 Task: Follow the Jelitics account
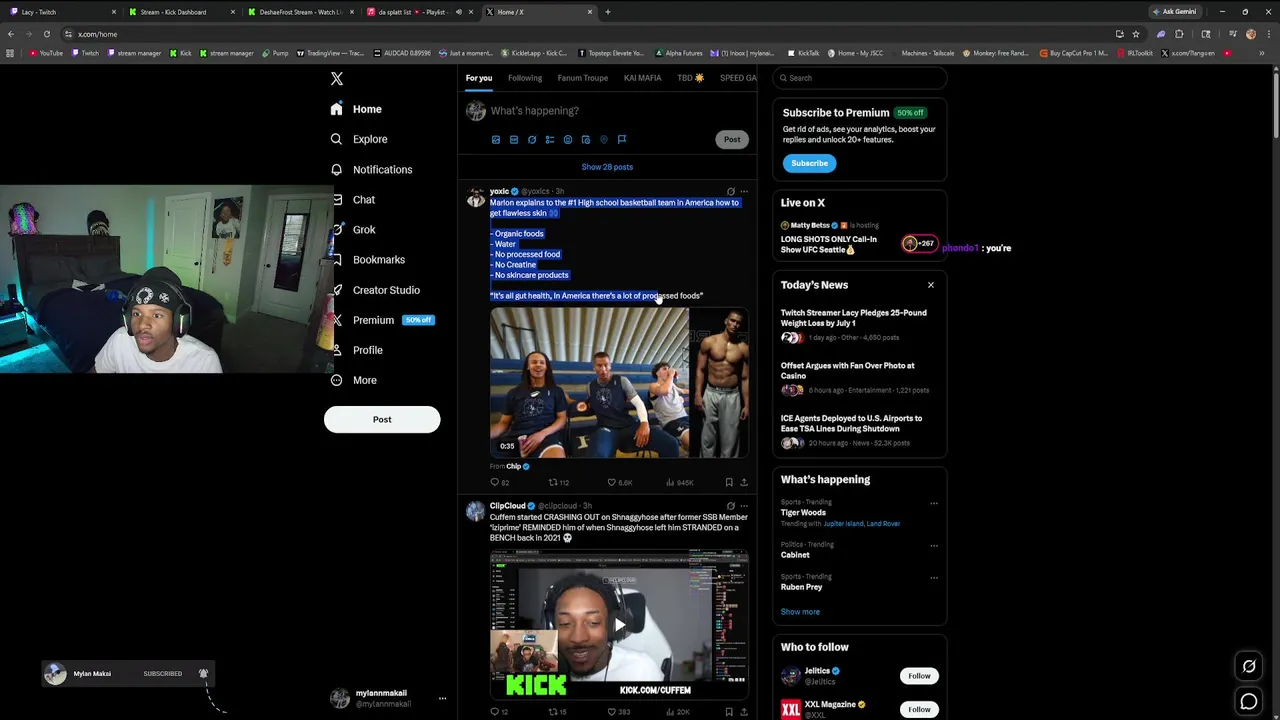(919, 676)
